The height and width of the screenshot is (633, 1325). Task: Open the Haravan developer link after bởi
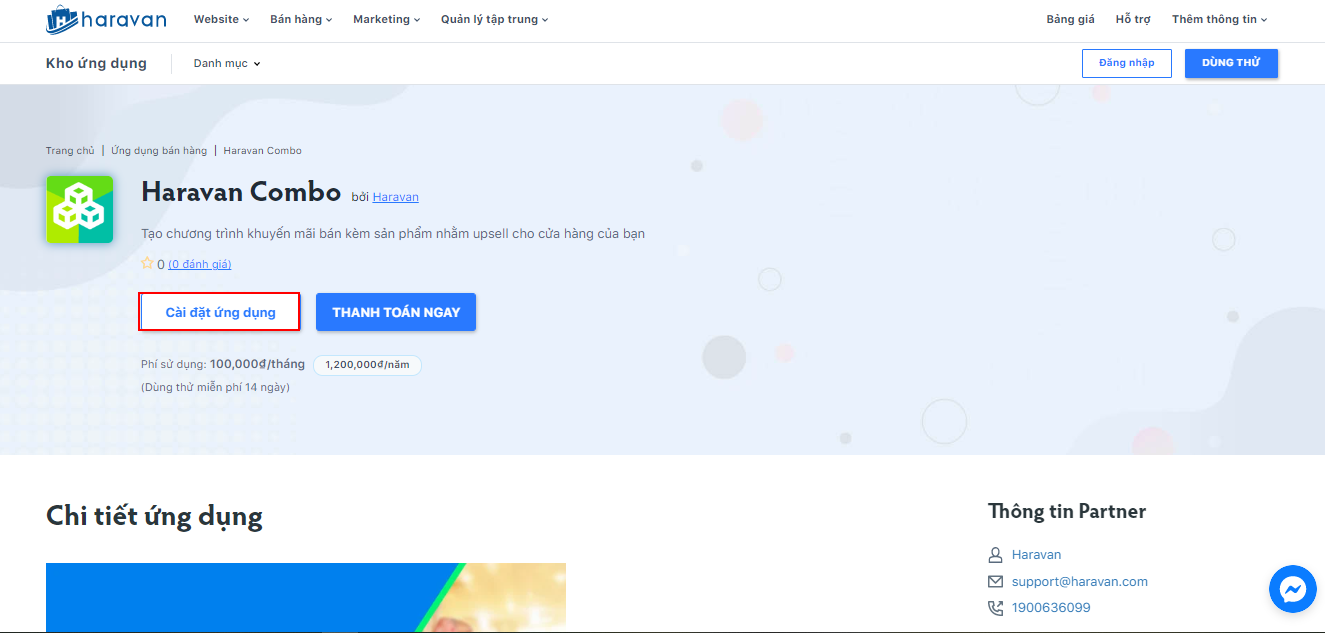[x=396, y=197]
